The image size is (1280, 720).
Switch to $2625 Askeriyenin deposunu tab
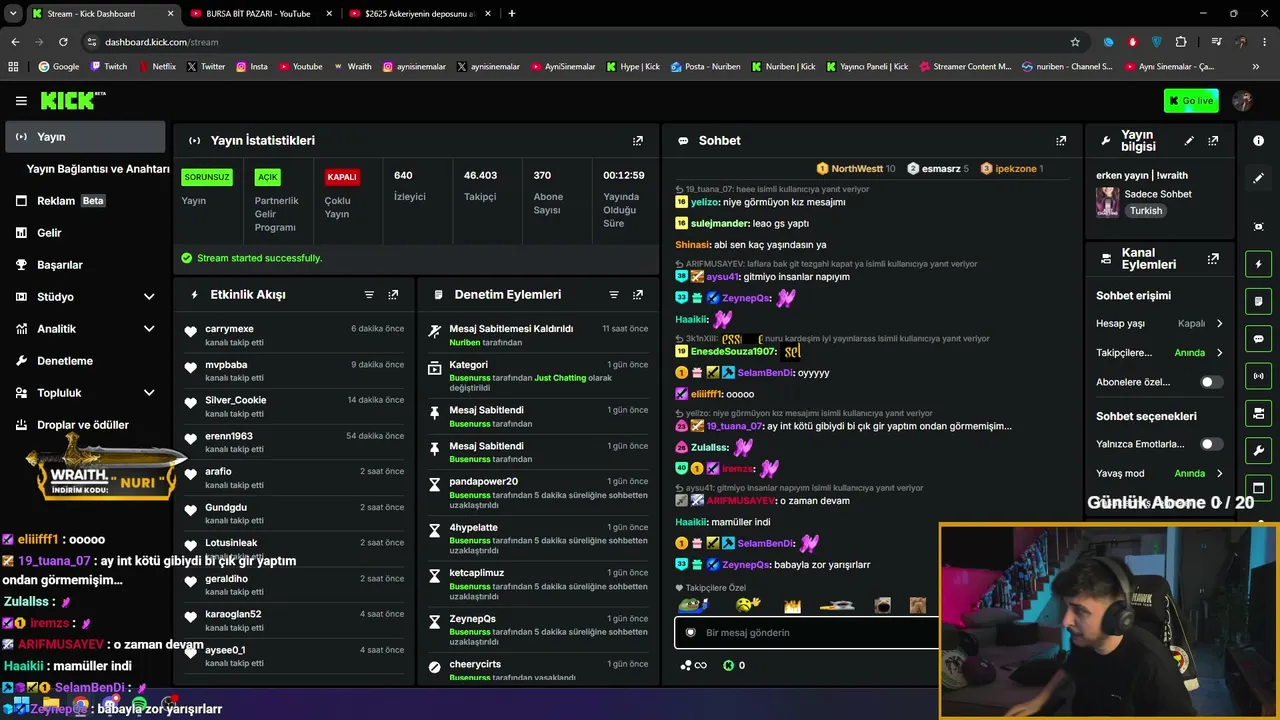tap(419, 14)
